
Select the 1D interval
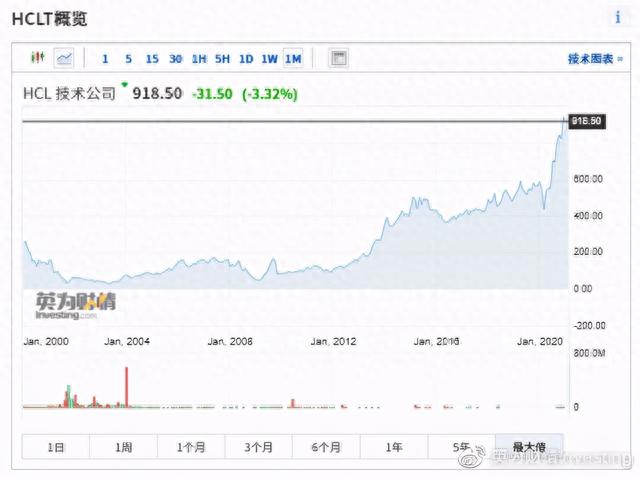(246, 59)
